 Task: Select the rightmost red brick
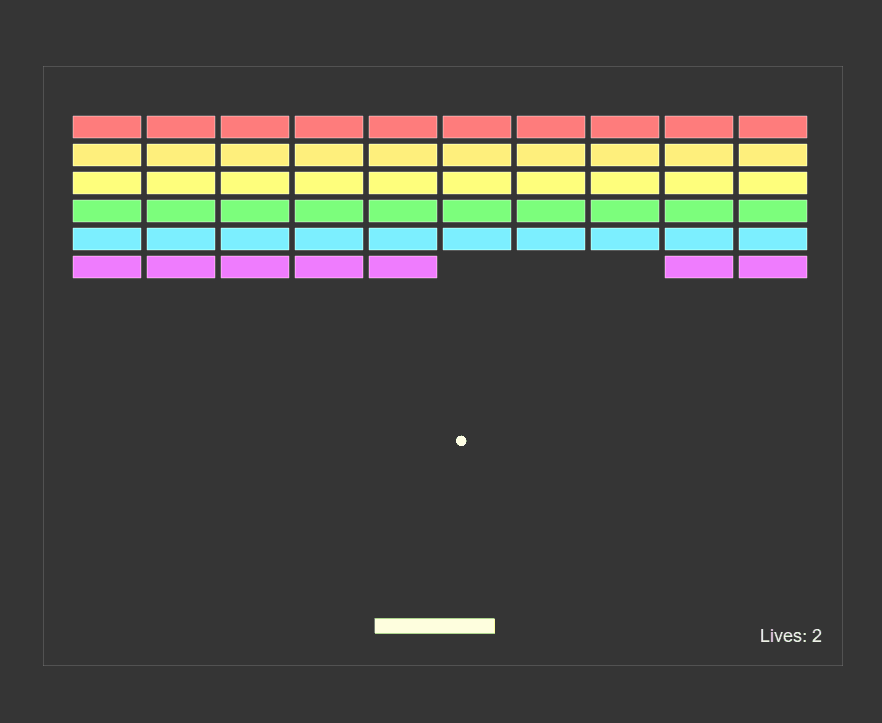click(x=773, y=127)
